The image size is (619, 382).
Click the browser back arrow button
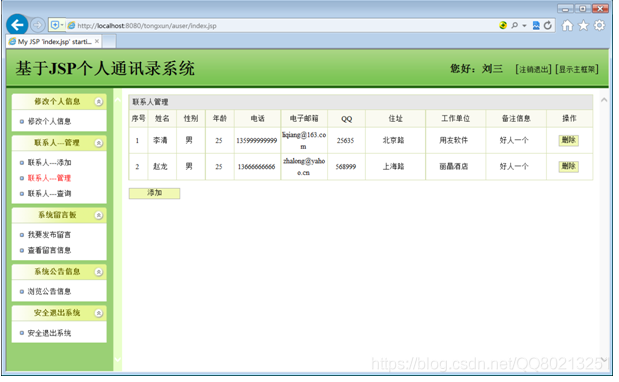pos(17,25)
